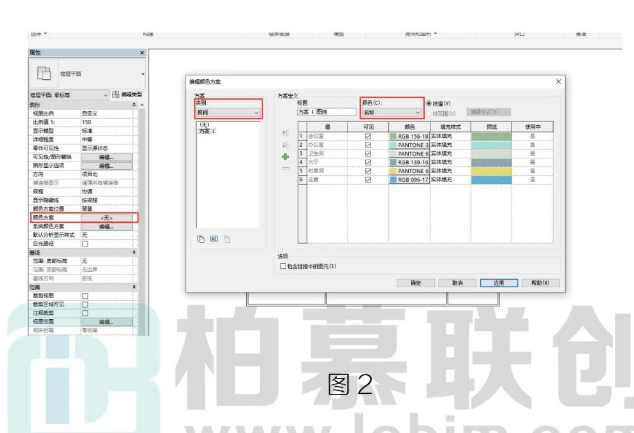Screen dimensions: 634x433
Task: Collapse the Underlay section in Properties
Action: tap(134, 252)
